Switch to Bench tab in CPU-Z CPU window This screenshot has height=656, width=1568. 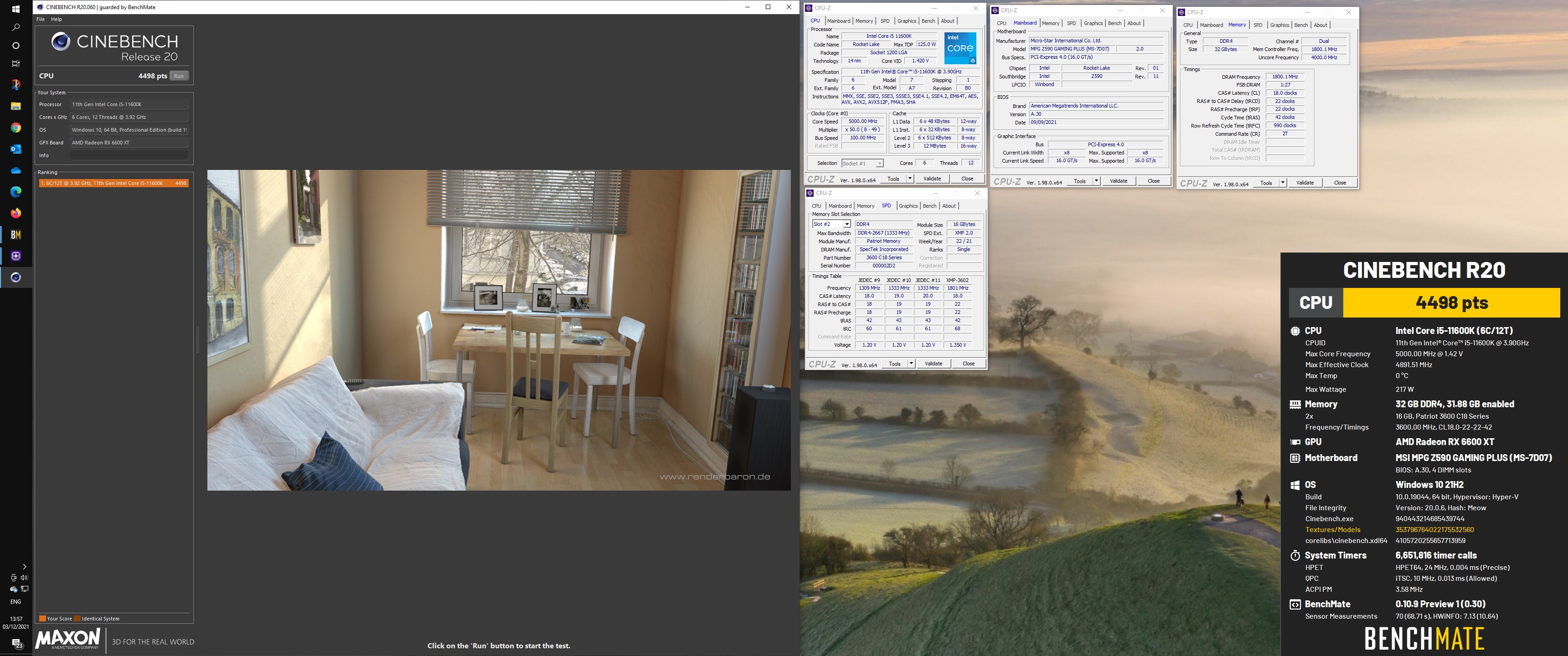click(x=928, y=21)
